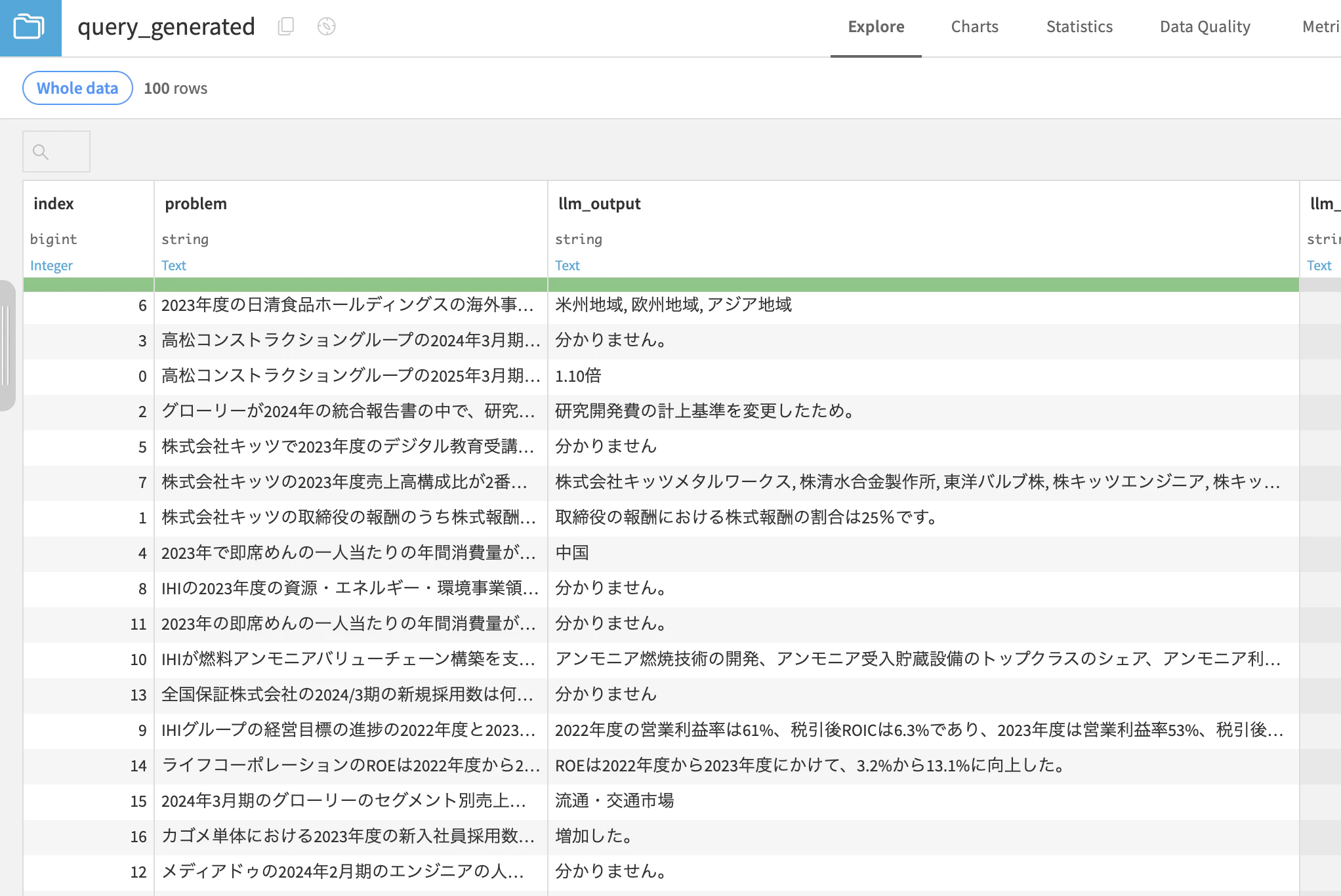This screenshot has width=1341, height=896.
Task: Click the Whole data sample button
Action: click(77, 88)
